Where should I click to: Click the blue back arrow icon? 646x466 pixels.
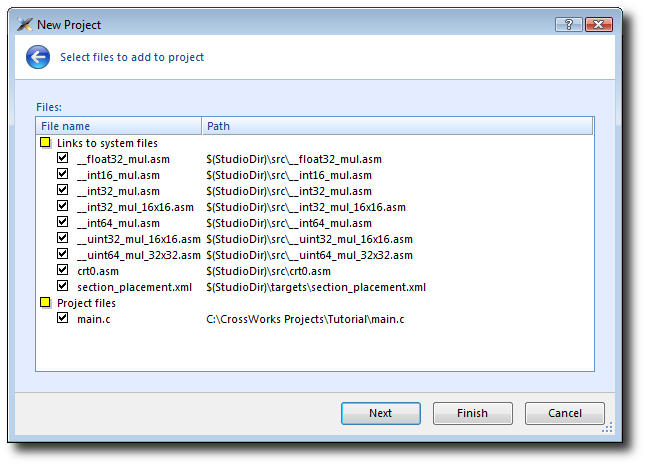tap(38, 58)
